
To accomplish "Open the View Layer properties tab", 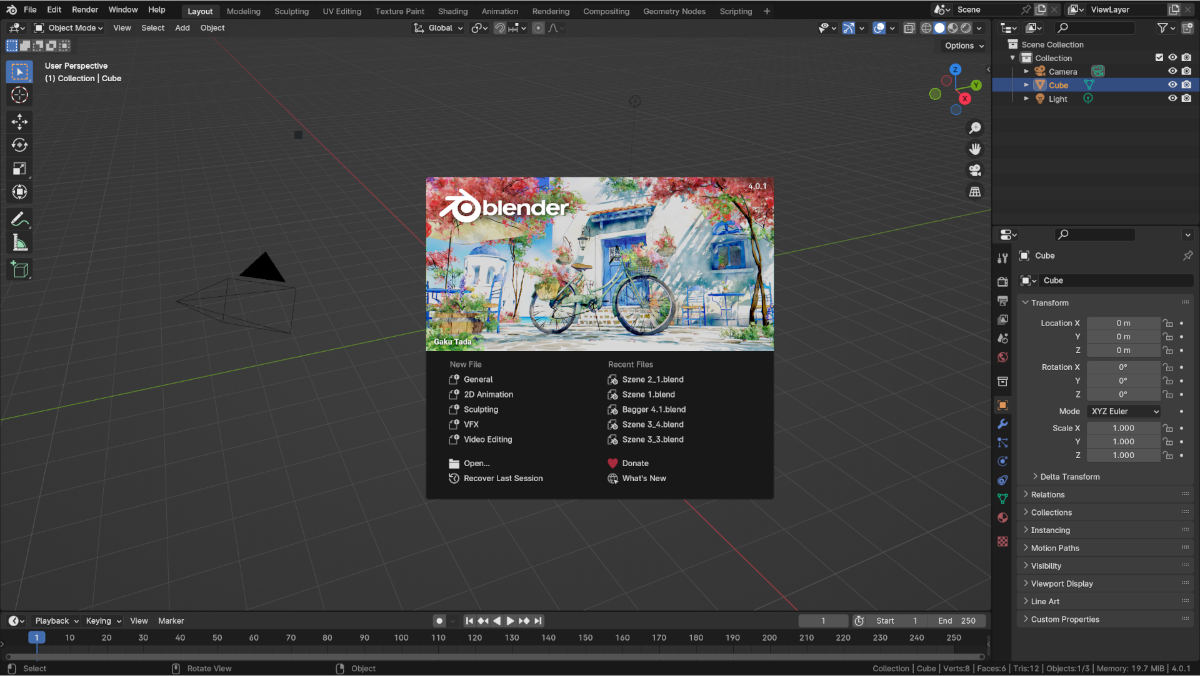I will coord(1002,320).
